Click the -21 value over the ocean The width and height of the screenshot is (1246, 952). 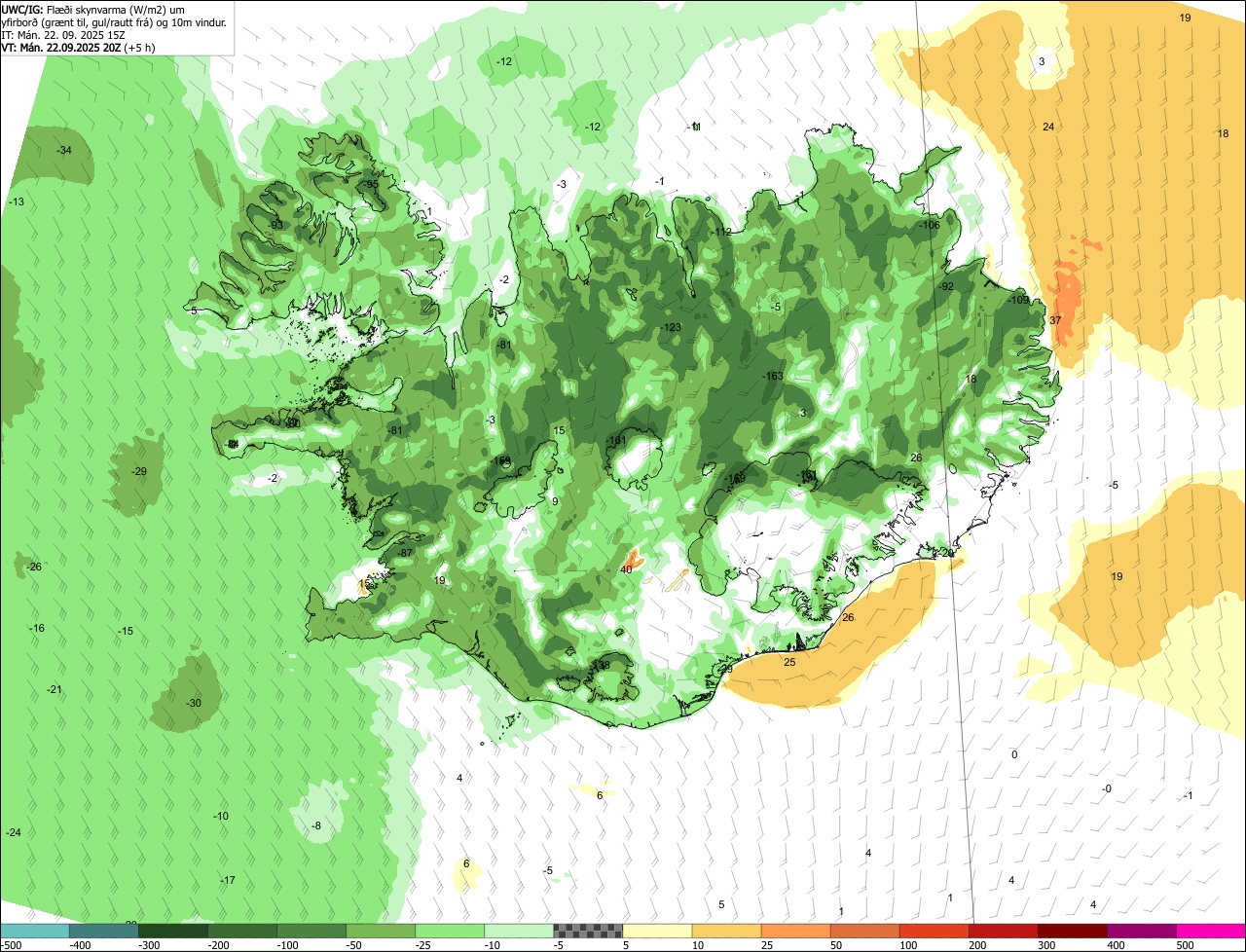(x=55, y=689)
